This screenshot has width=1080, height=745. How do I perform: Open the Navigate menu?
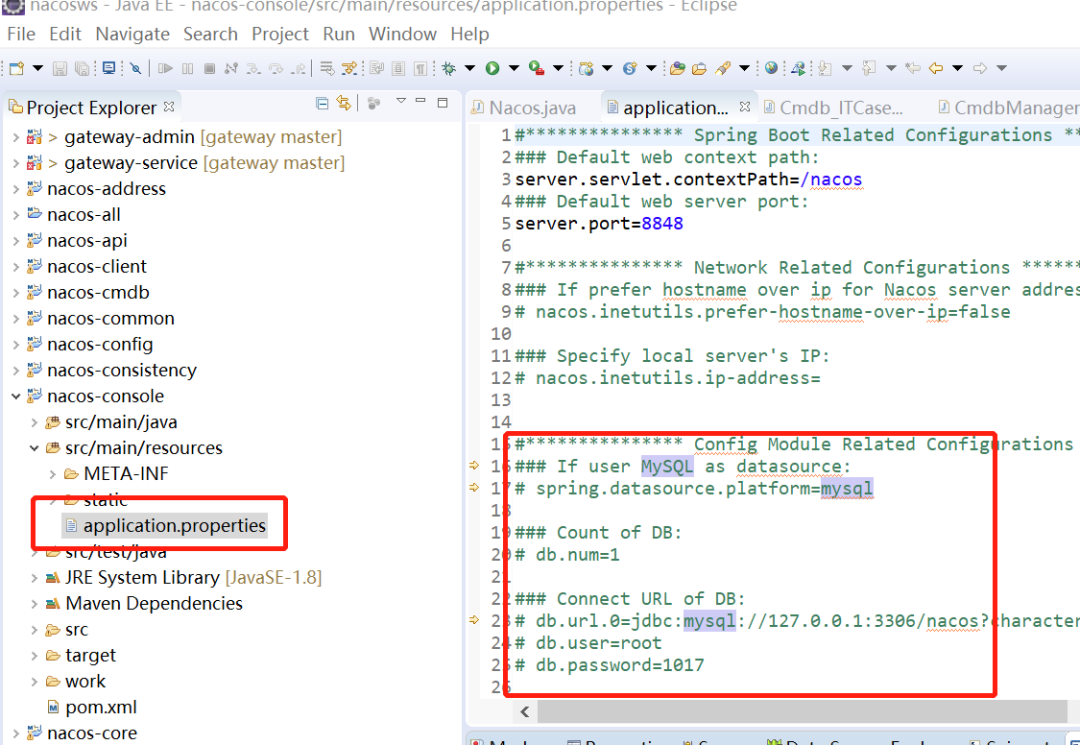point(132,34)
